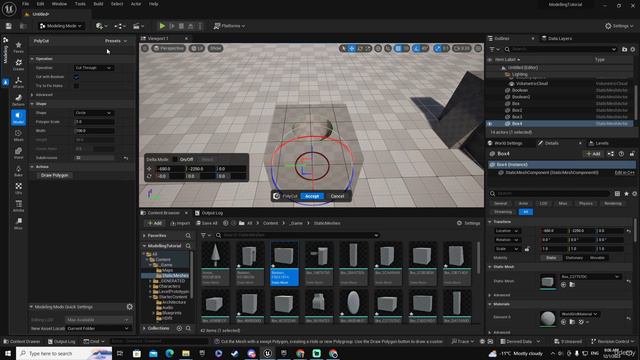
Task: Toggle grid snapping button in viewport toolbar
Action: click(x=398, y=48)
